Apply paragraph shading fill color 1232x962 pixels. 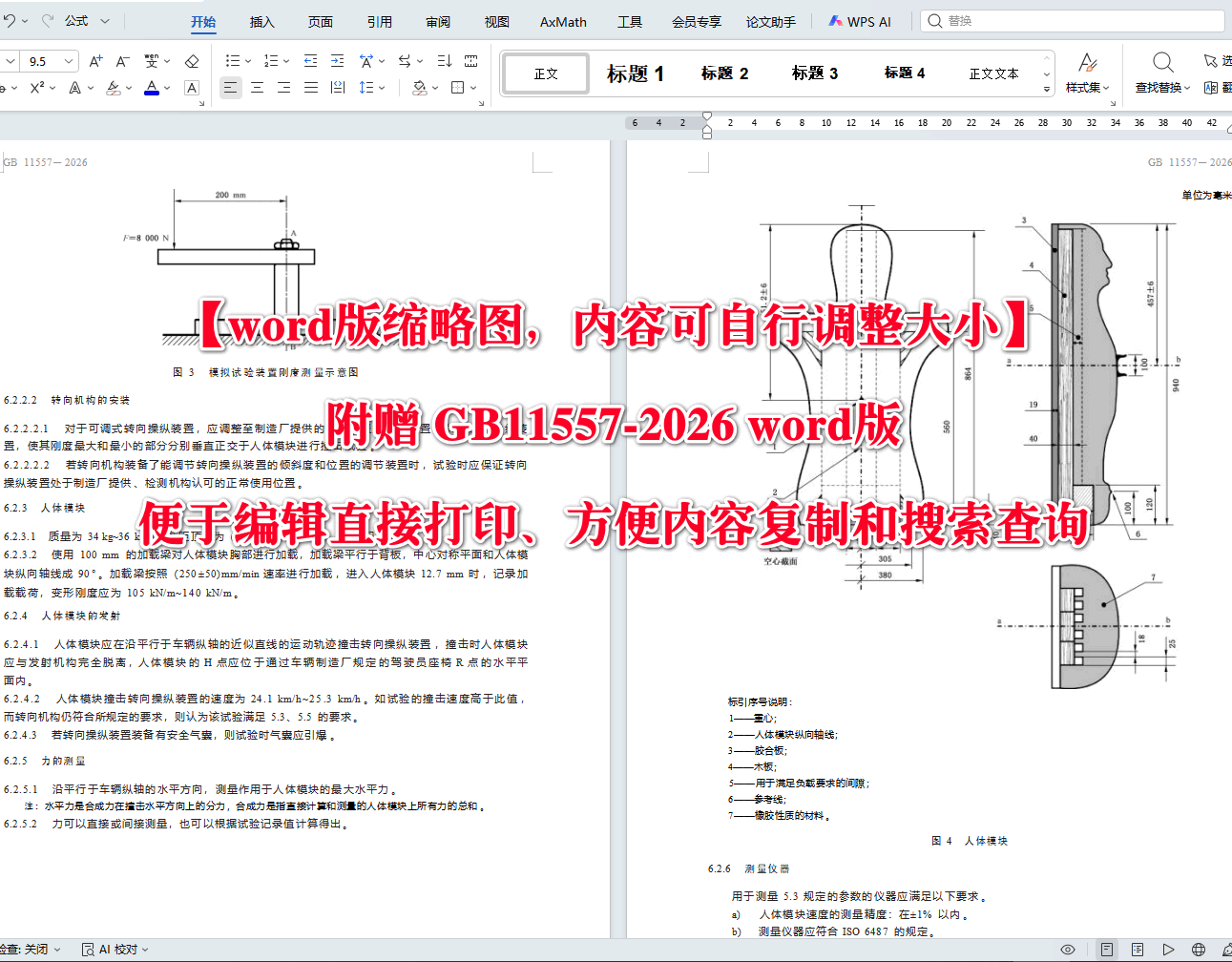[x=419, y=88]
